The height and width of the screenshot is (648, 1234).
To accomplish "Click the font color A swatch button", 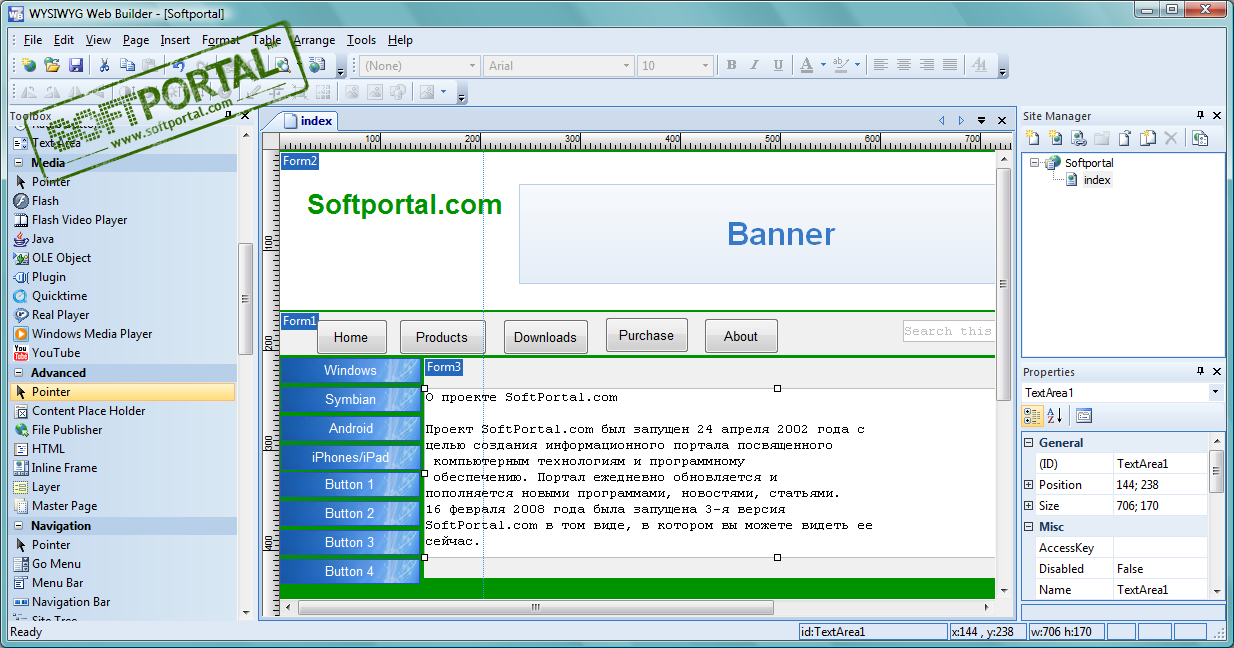I will point(807,65).
